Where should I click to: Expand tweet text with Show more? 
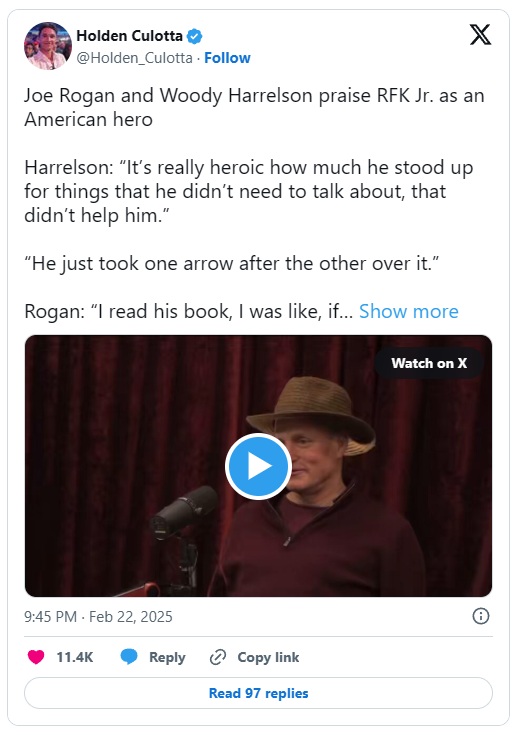pos(409,311)
